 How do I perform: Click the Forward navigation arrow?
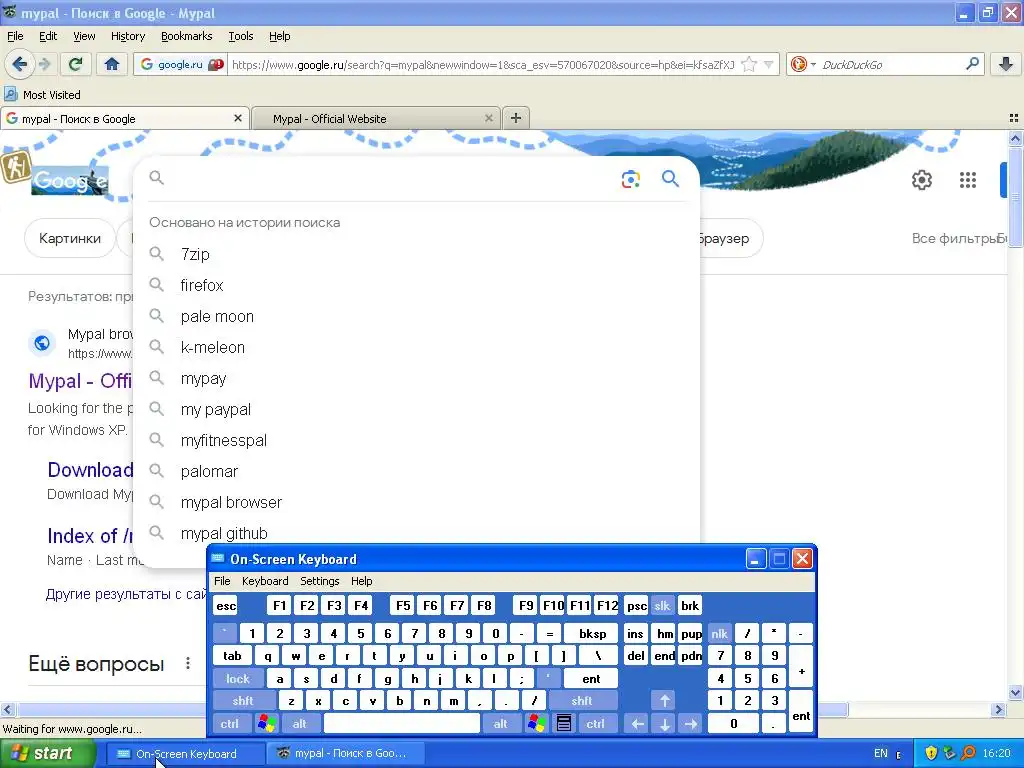point(44,64)
